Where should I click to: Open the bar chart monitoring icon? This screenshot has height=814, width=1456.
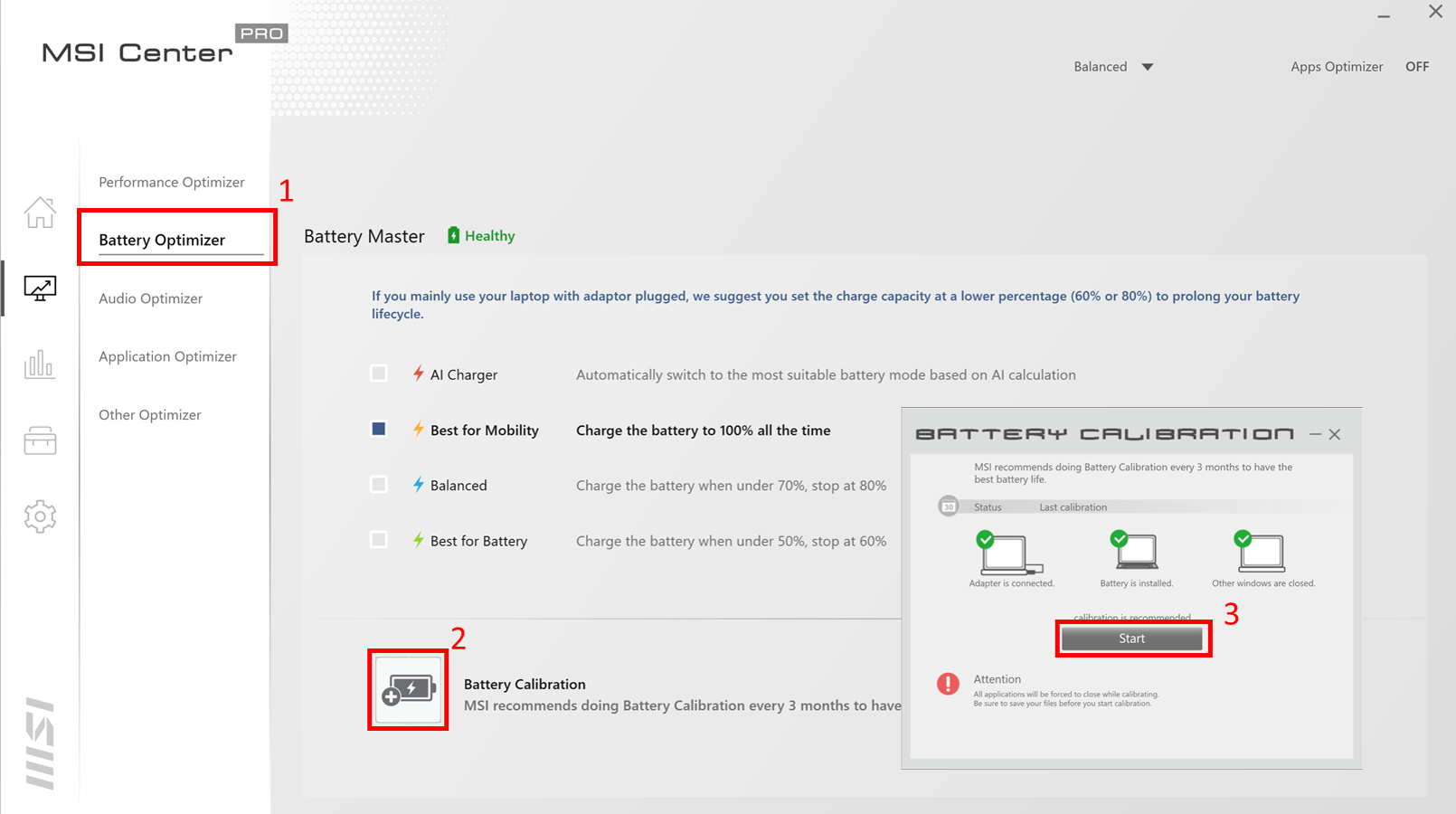coord(40,364)
